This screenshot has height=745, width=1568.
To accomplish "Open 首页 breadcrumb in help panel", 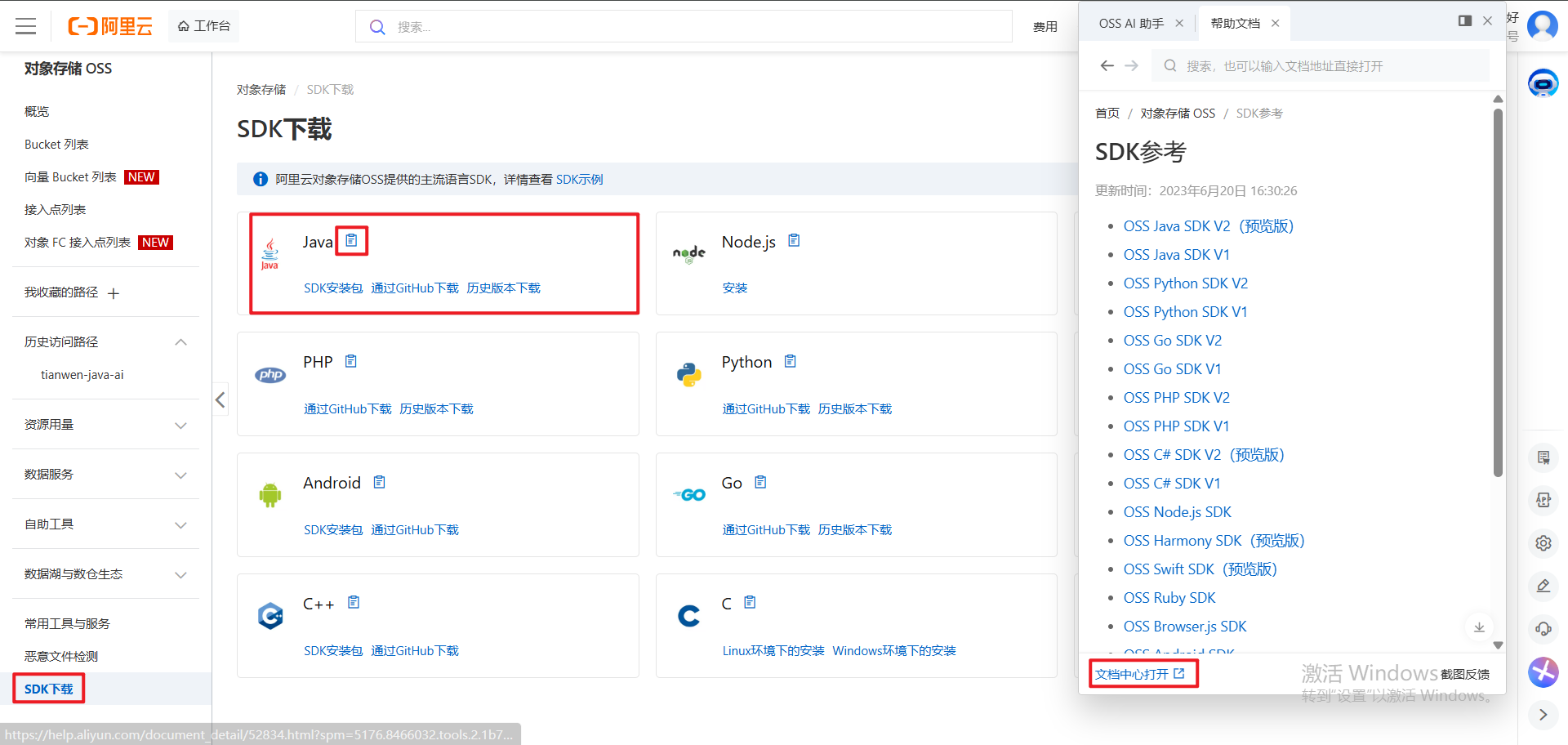I will pos(1107,113).
